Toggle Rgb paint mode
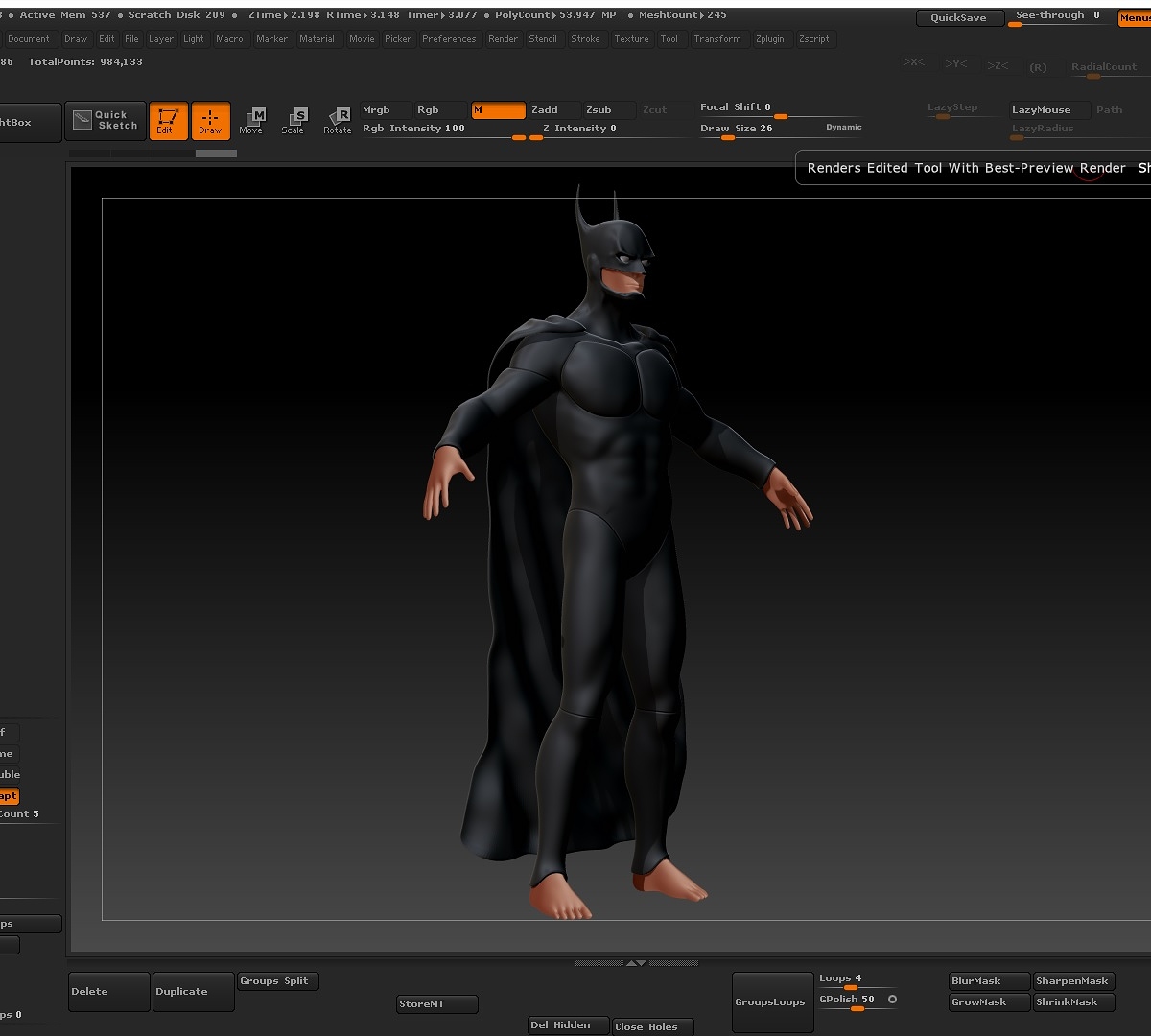The height and width of the screenshot is (1036, 1151). click(x=440, y=110)
